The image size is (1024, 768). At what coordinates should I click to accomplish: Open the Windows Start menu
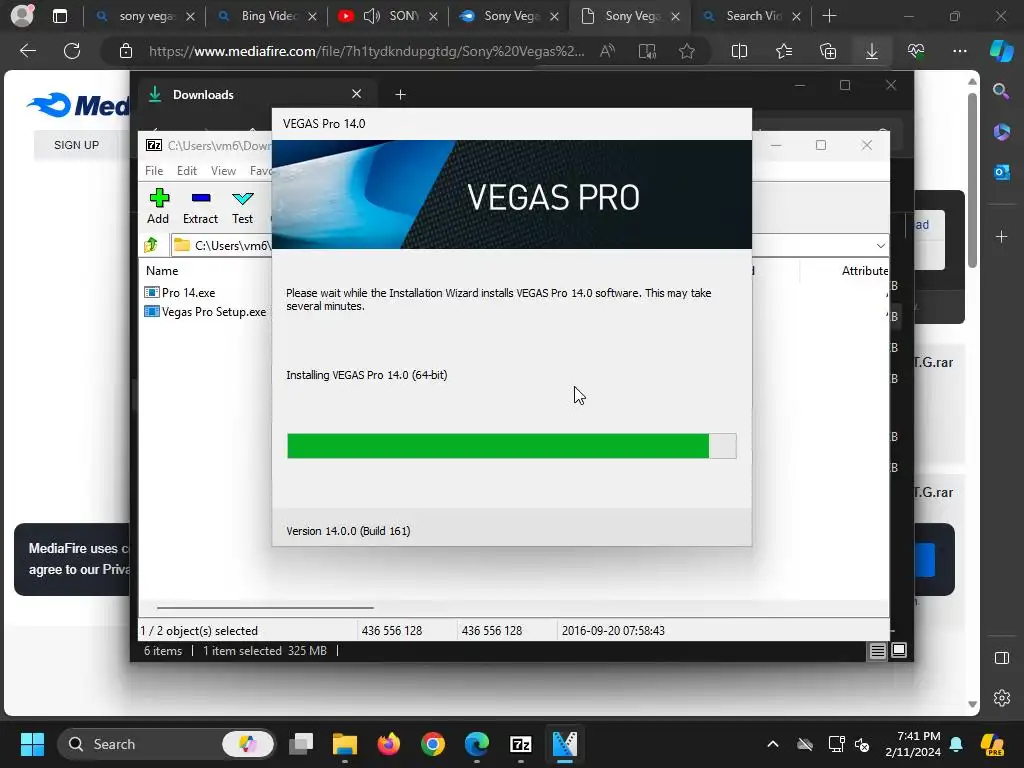coord(32,744)
